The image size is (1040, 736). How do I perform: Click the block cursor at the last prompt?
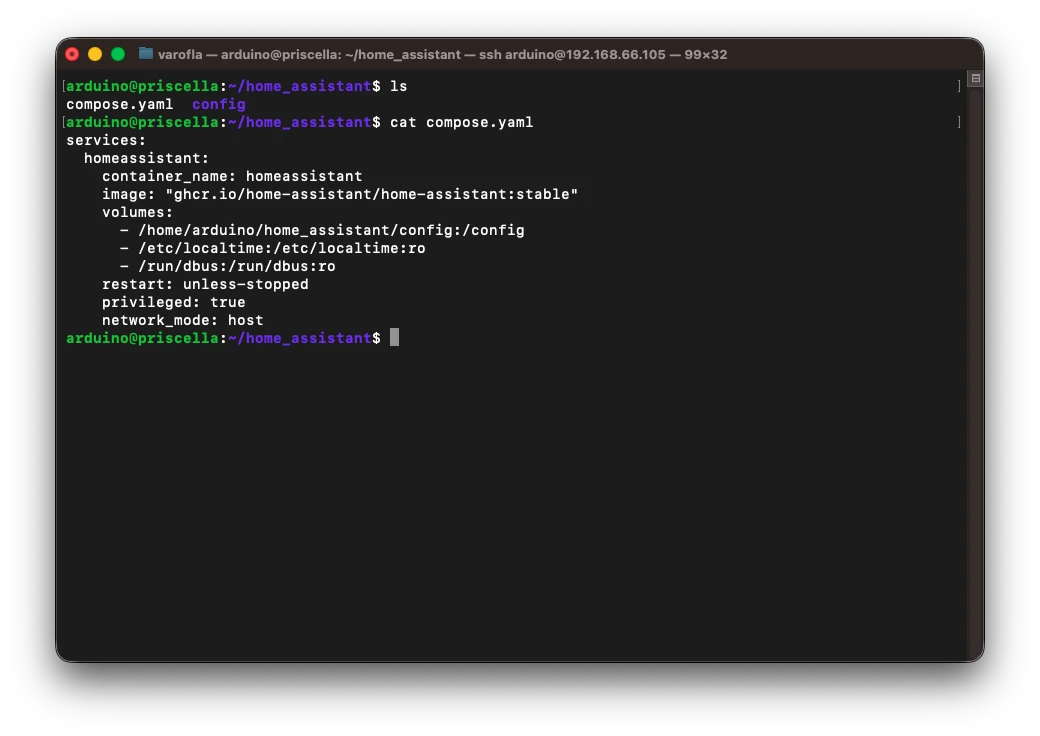tap(394, 338)
